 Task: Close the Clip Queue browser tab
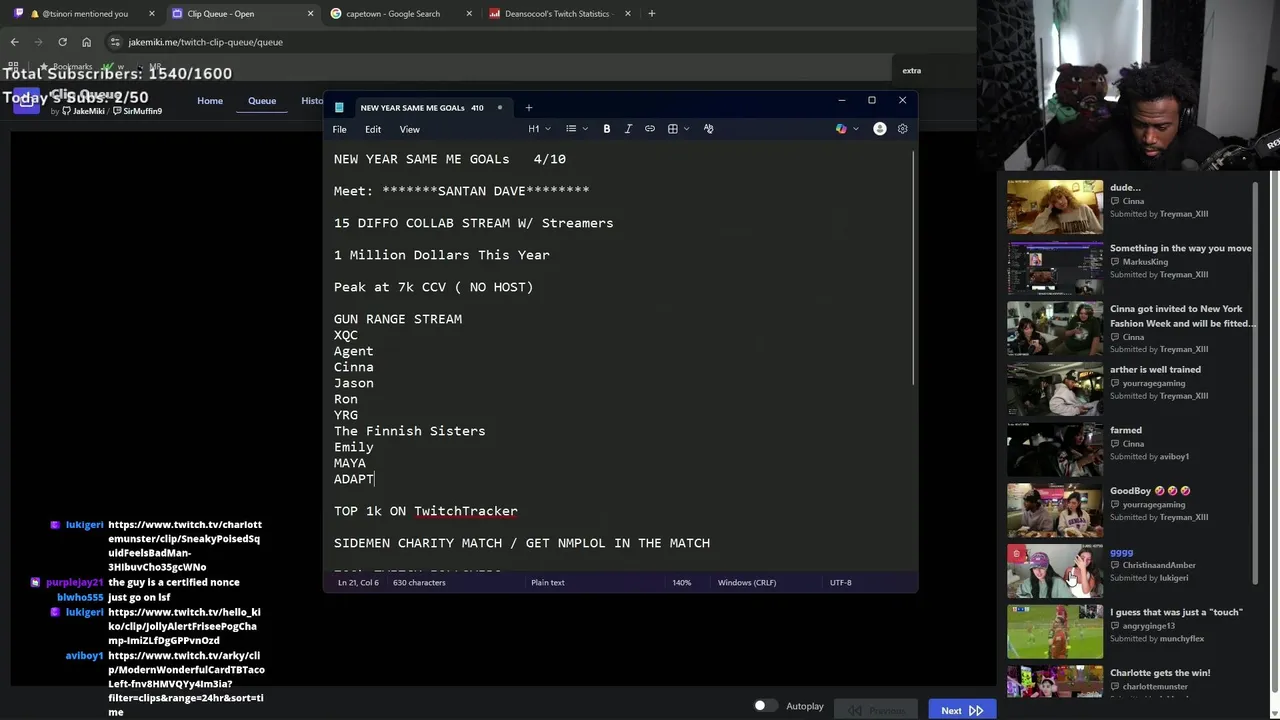310,14
